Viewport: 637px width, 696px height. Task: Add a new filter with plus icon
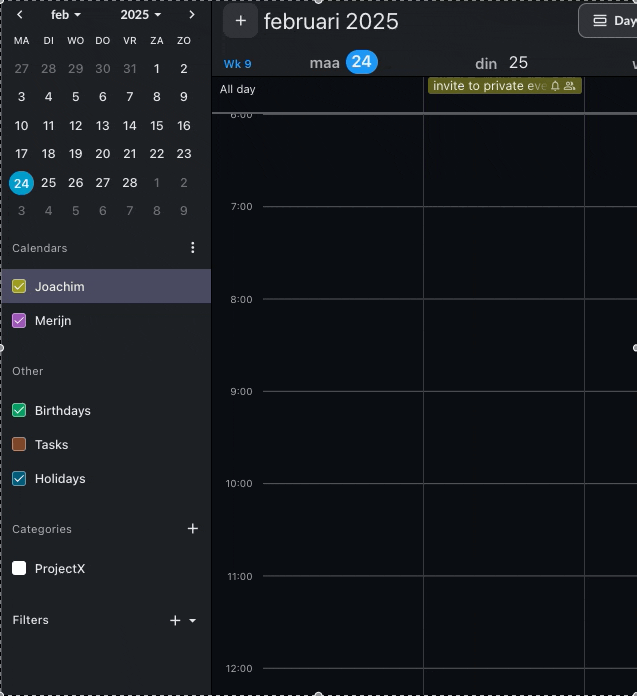coord(175,621)
